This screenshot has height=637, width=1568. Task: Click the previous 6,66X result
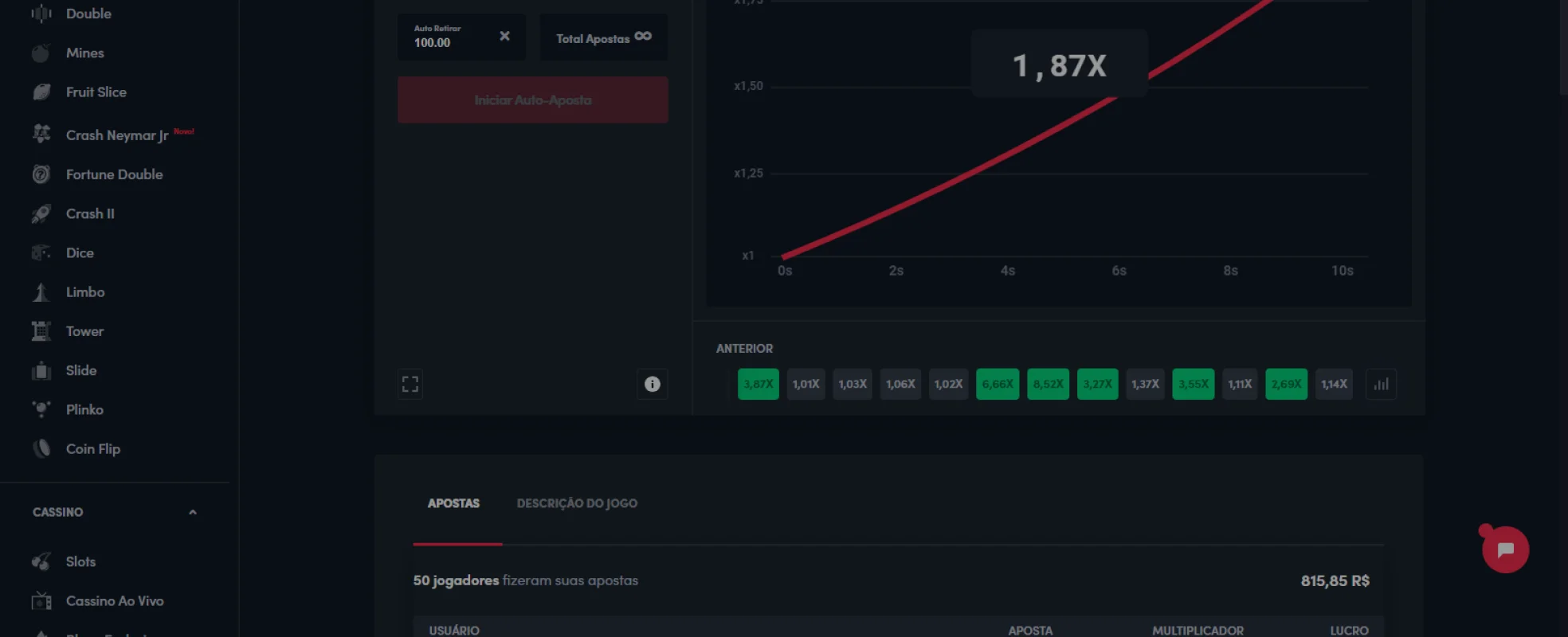[997, 385]
